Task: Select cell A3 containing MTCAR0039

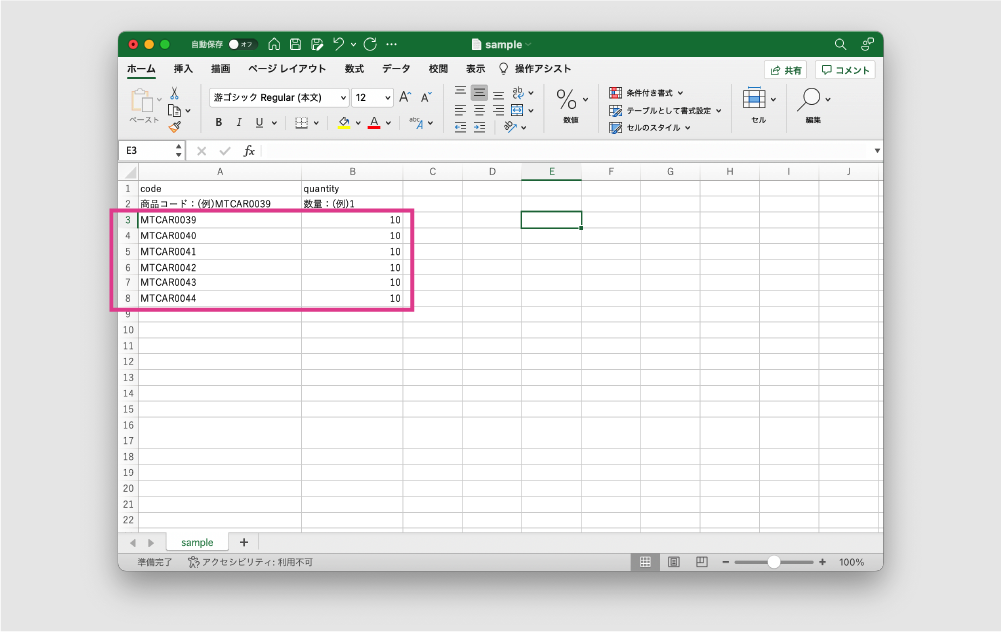Action: (219, 220)
